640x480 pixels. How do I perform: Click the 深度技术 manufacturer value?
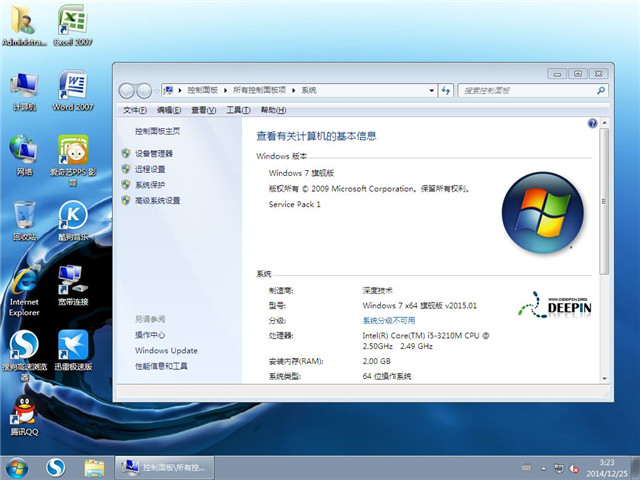click(x=377, y=290)
